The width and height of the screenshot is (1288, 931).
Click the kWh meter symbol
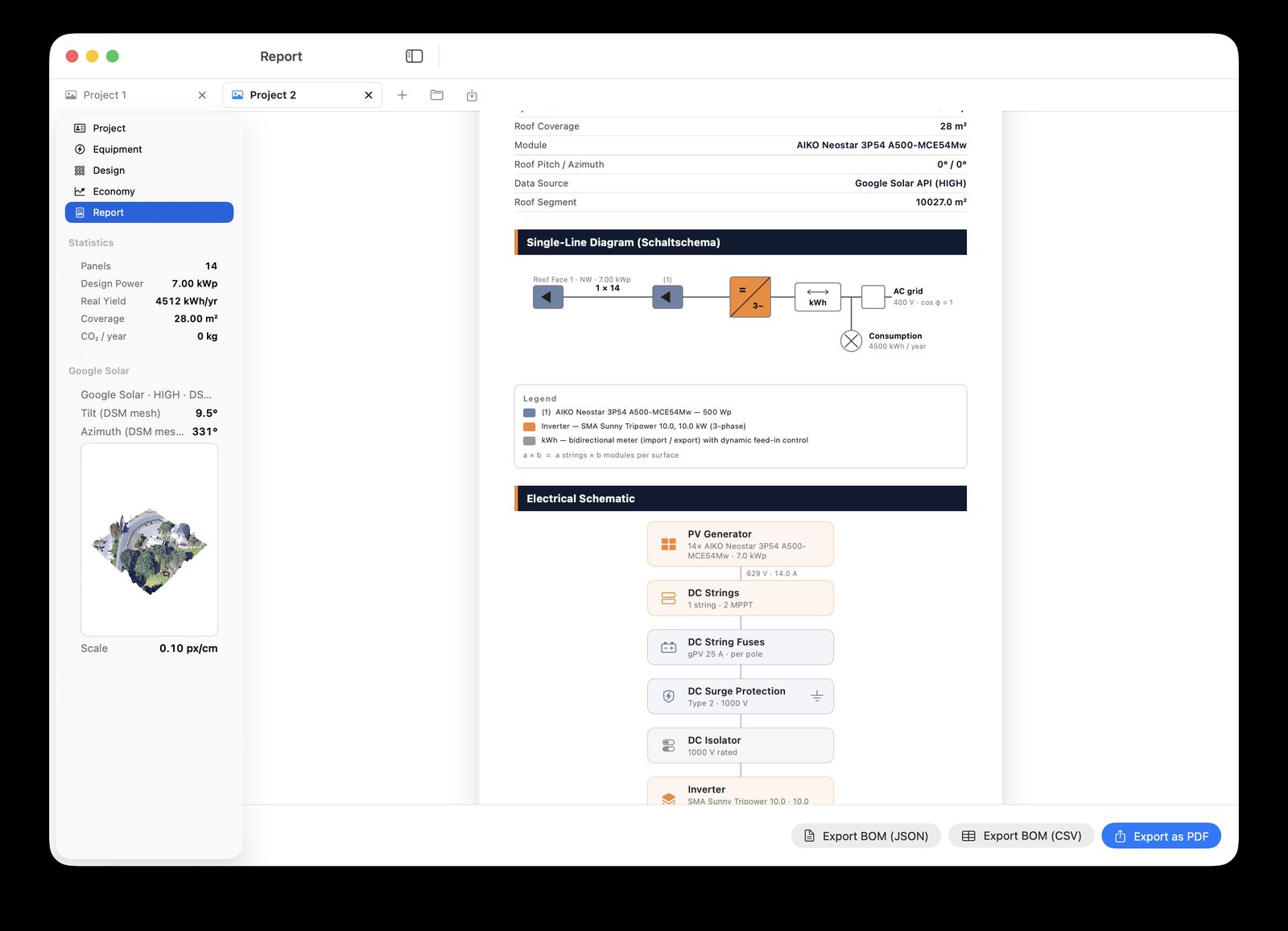[x=818, y=297]
